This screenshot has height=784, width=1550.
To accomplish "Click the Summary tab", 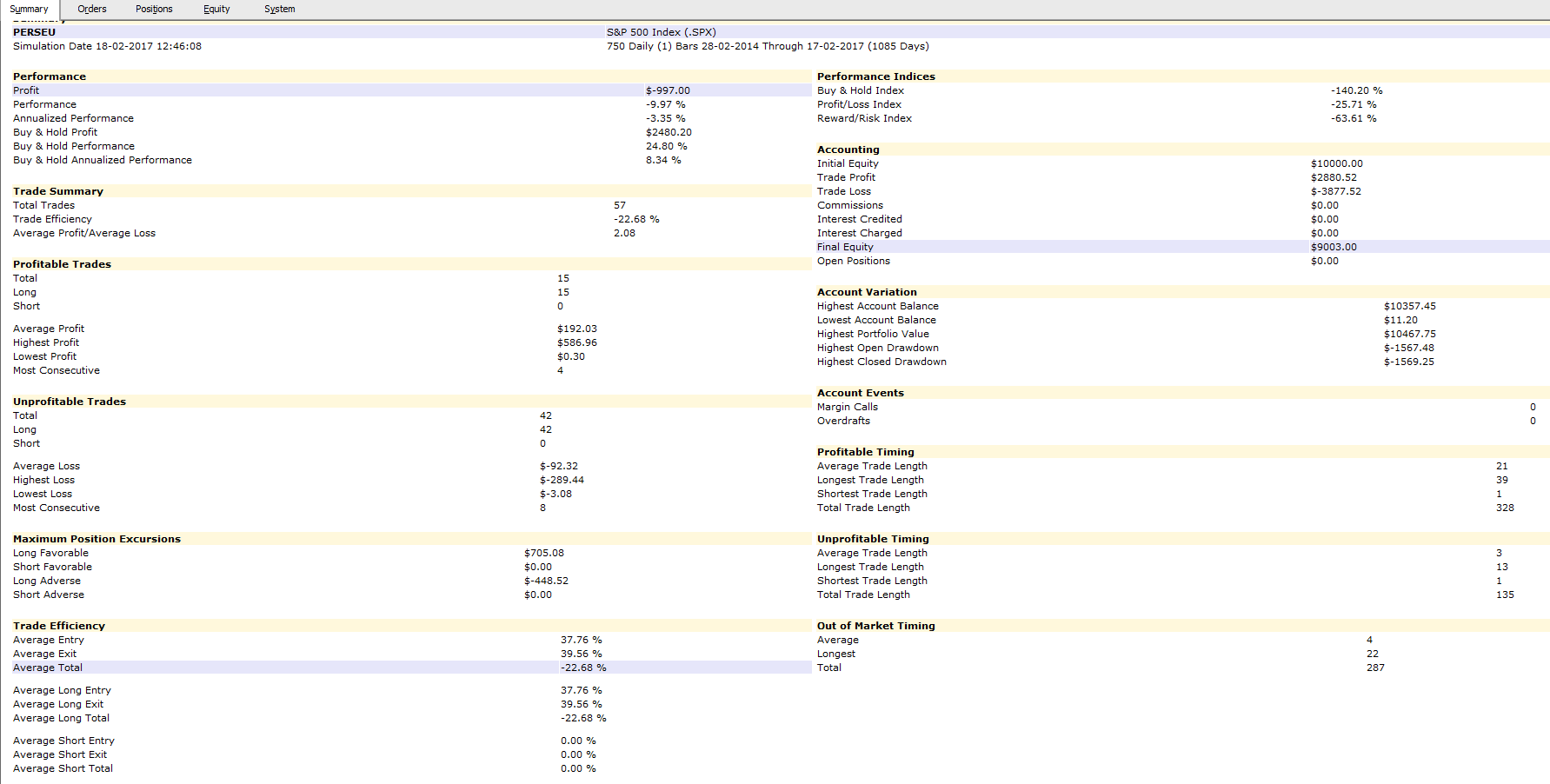I will coord(29,9).
